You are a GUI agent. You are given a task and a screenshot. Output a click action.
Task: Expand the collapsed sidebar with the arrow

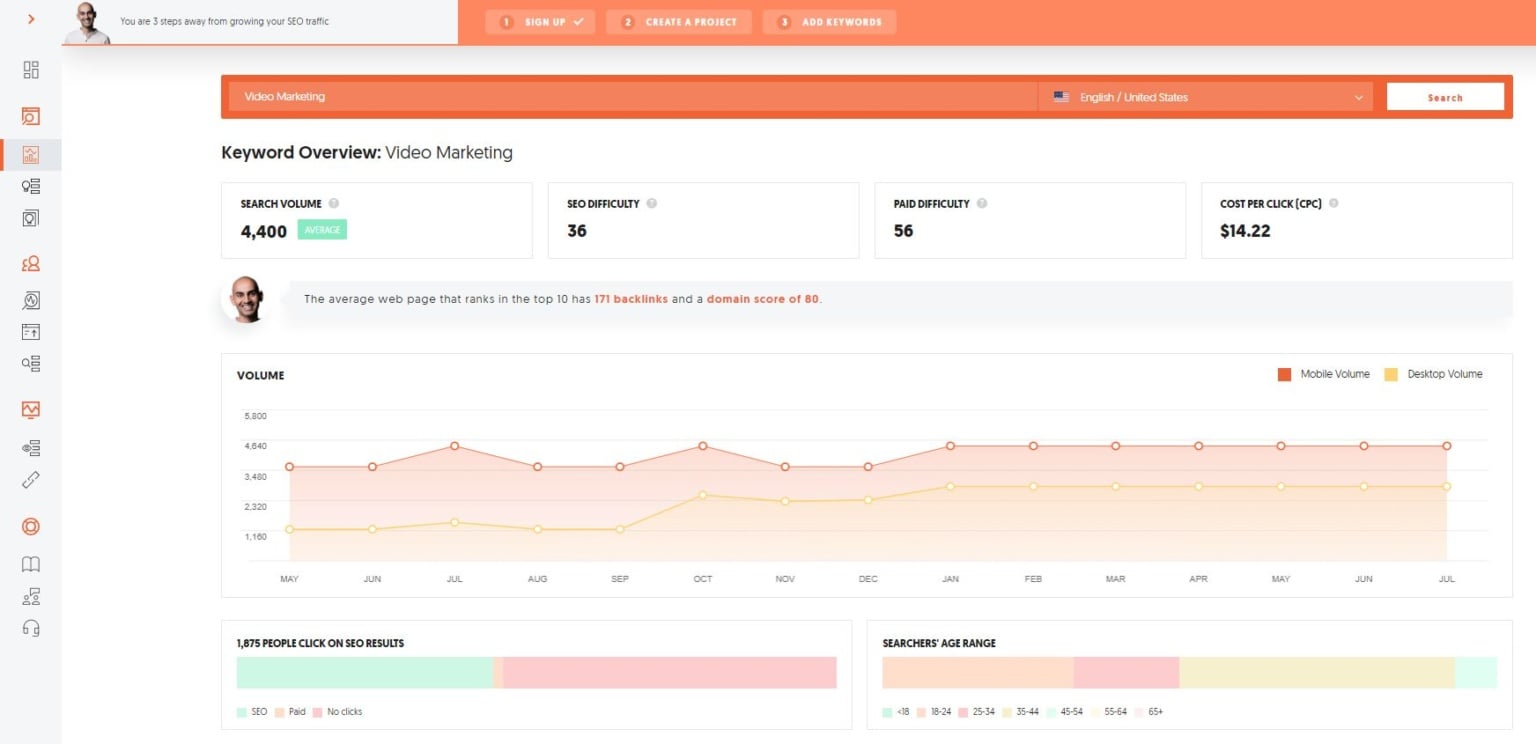coord(31,19)
